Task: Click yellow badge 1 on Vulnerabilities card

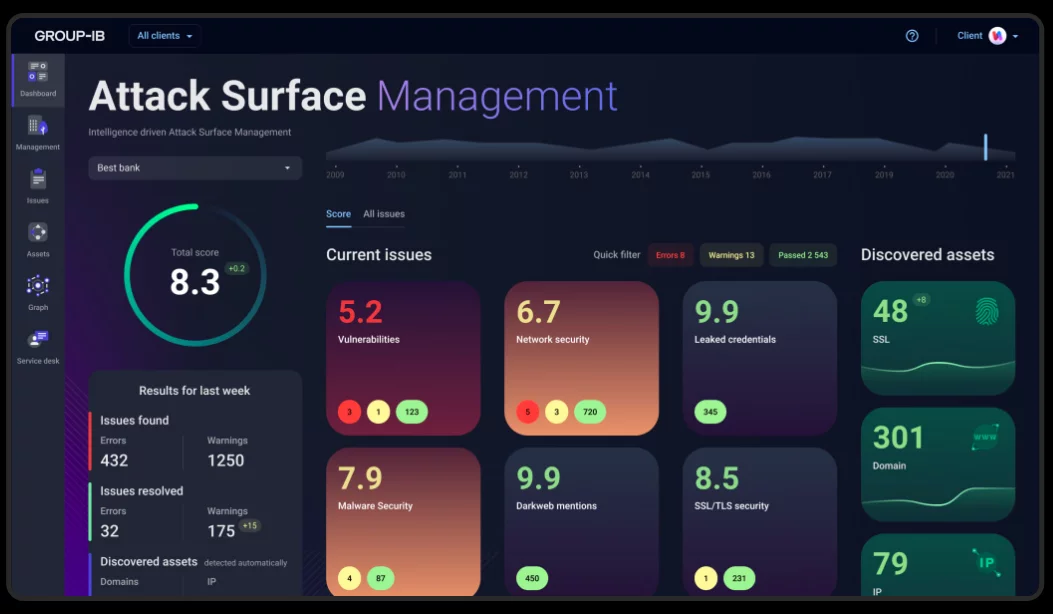Action: (378, 412)
